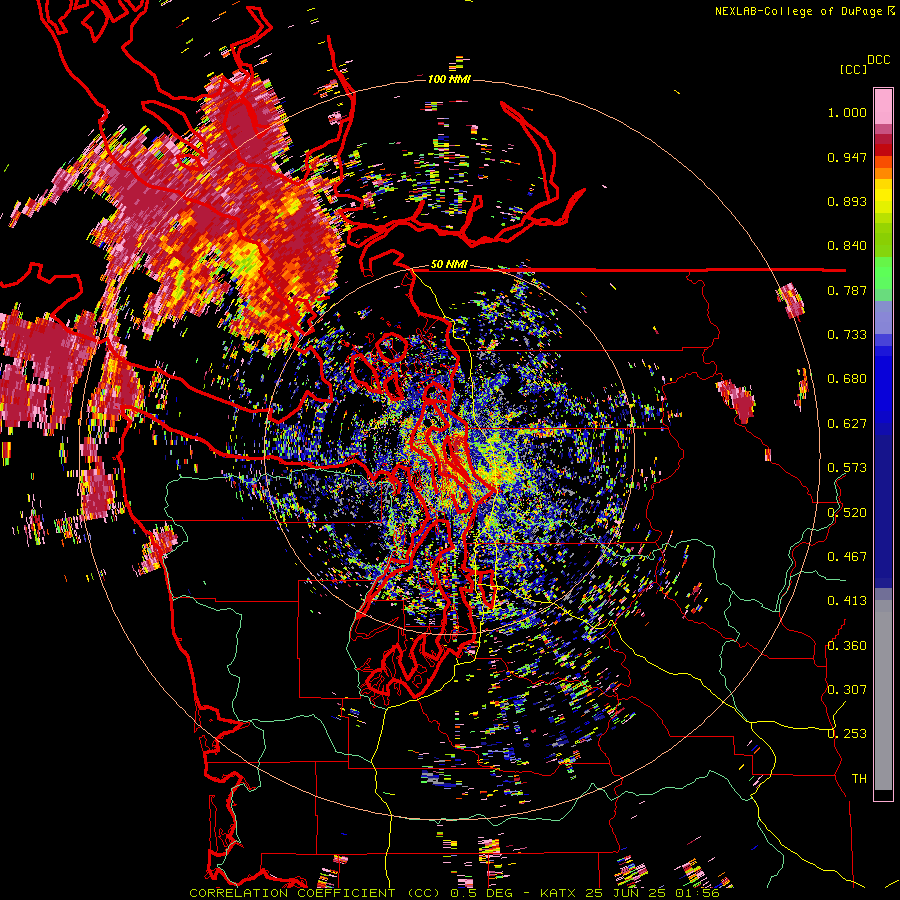Click the 1.000 color scale value
The width and height of the screenshot is (900, 900).
pyautogui.click(x=847, y=112)
